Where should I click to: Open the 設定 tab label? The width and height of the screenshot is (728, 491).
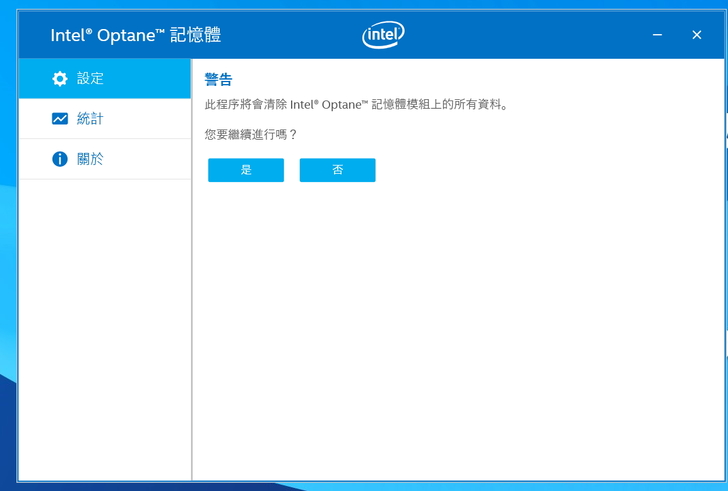click(91, 79)
